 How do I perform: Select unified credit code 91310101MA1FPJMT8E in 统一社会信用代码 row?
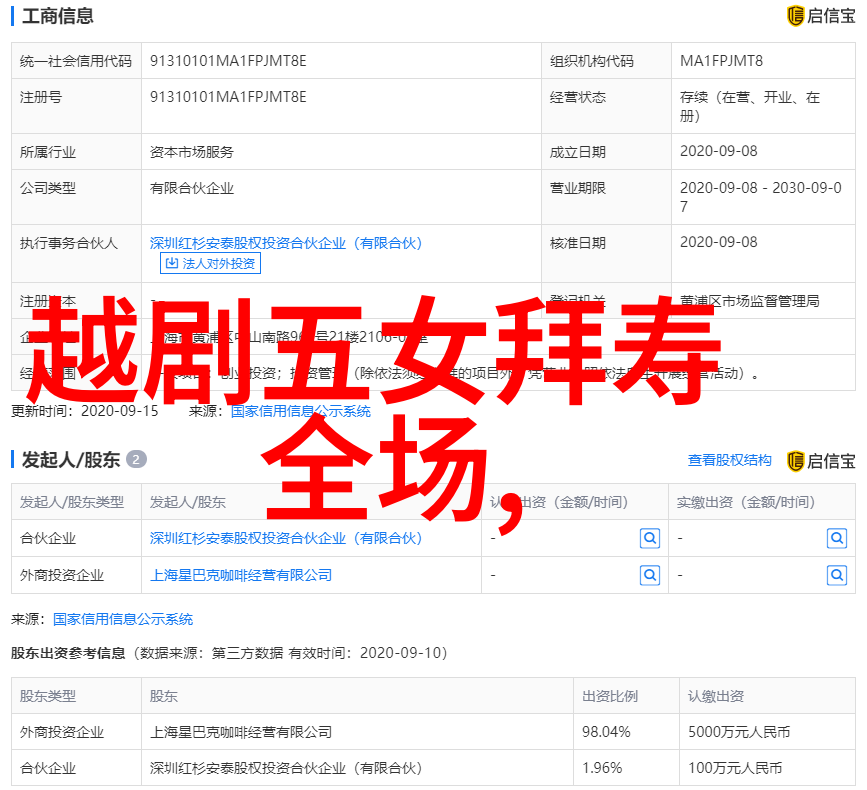[x=228, y=61]
